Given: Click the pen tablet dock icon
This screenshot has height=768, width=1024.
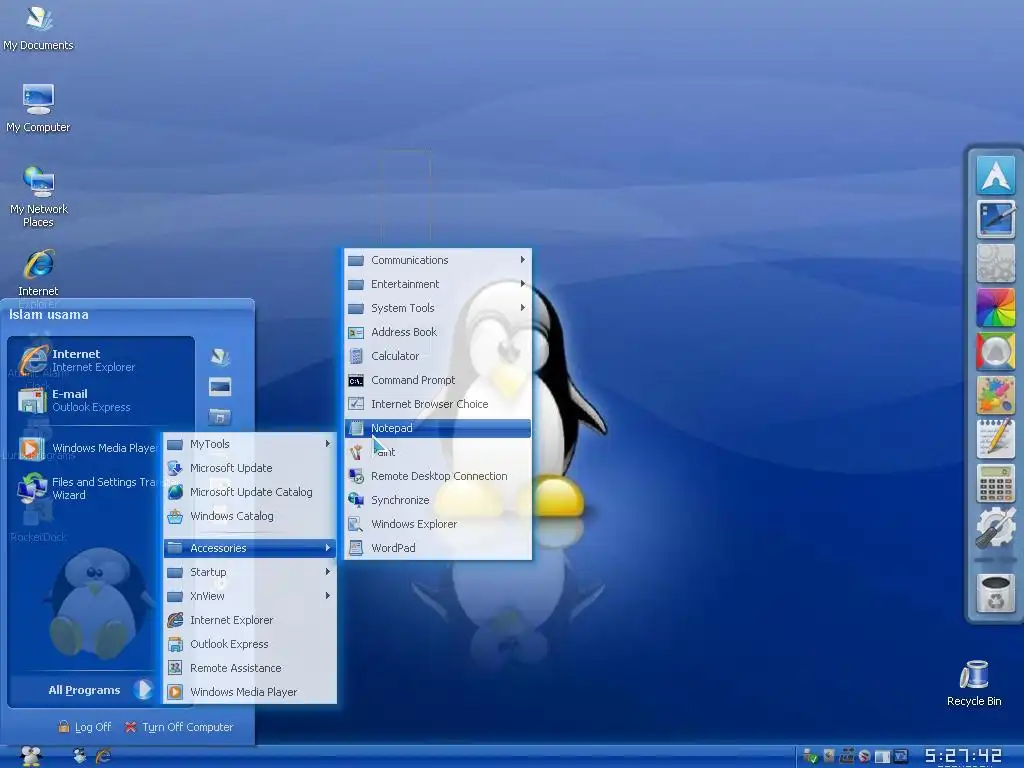Looking at the screenshot, I should point(995,219).
